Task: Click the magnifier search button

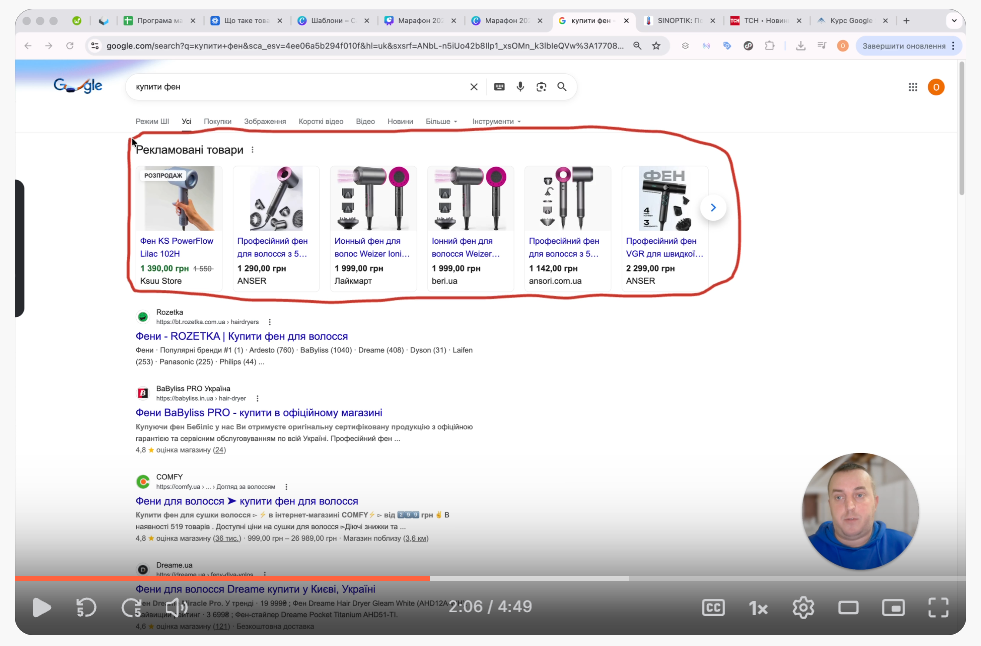Action: 562,87
